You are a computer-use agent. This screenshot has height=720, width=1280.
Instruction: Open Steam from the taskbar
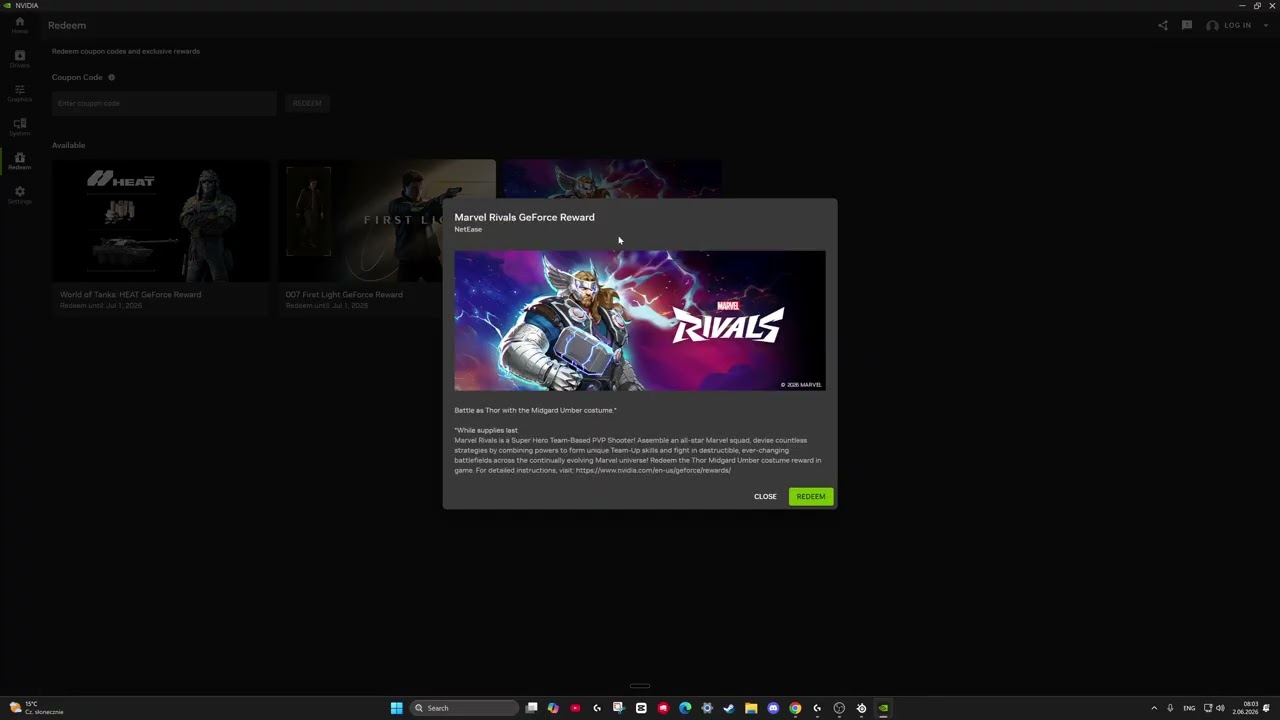[729, 708]
